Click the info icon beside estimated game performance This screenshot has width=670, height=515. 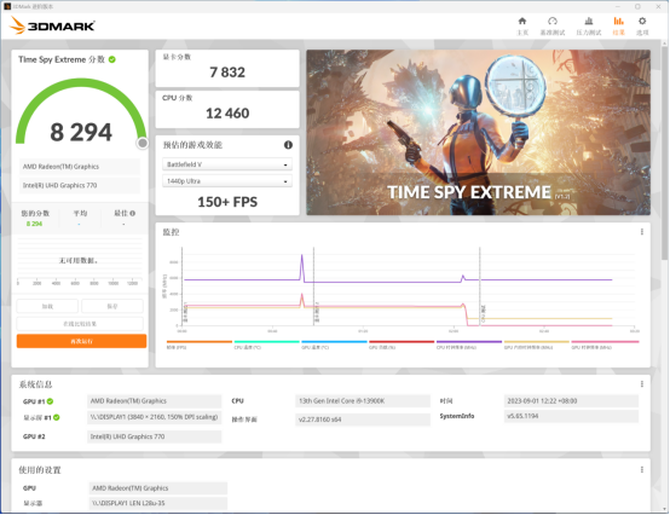[x=288, y=145]
